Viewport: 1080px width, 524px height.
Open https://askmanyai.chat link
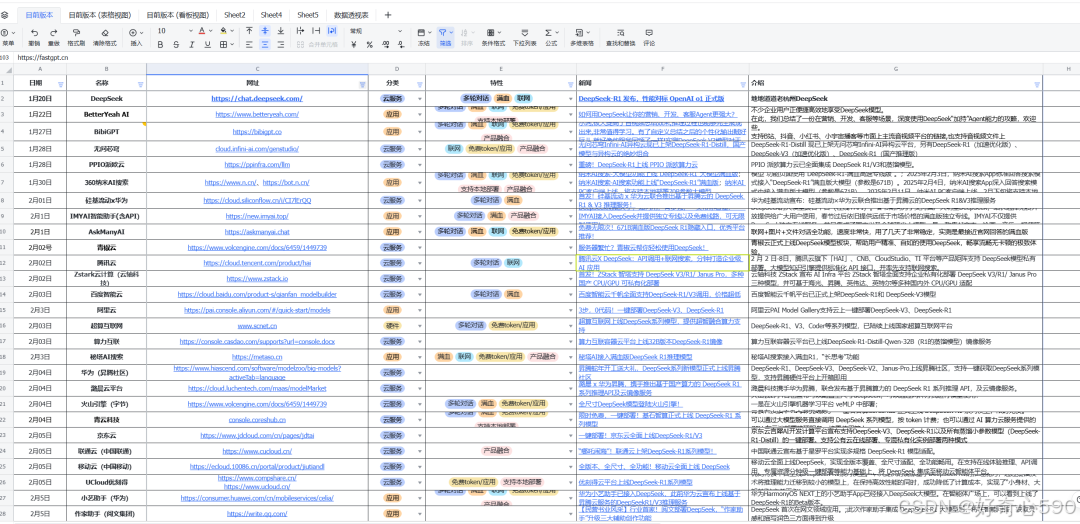click(x=257, y=232)
